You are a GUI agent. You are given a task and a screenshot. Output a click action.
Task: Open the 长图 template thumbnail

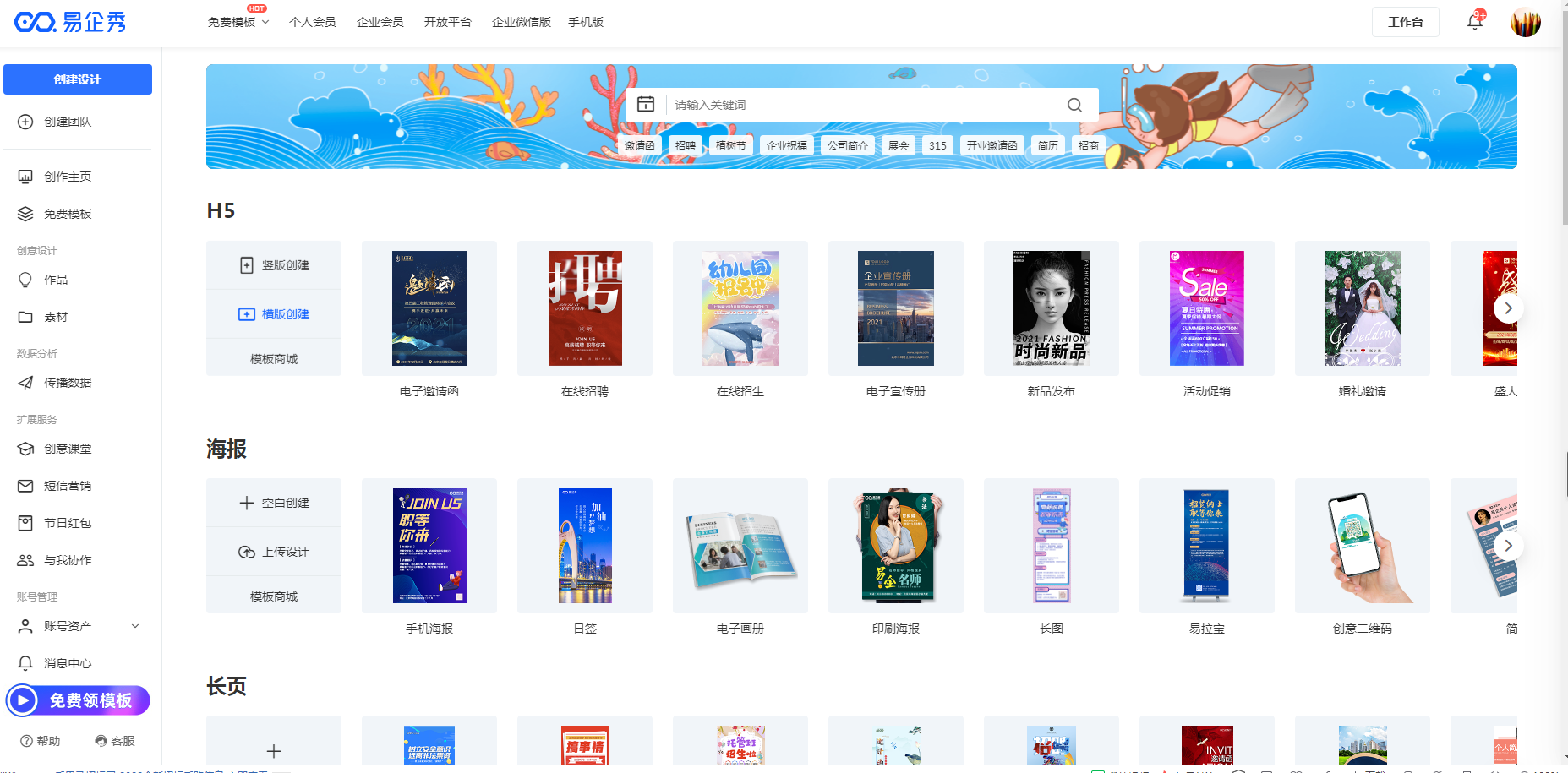[x=1052, y=546]
